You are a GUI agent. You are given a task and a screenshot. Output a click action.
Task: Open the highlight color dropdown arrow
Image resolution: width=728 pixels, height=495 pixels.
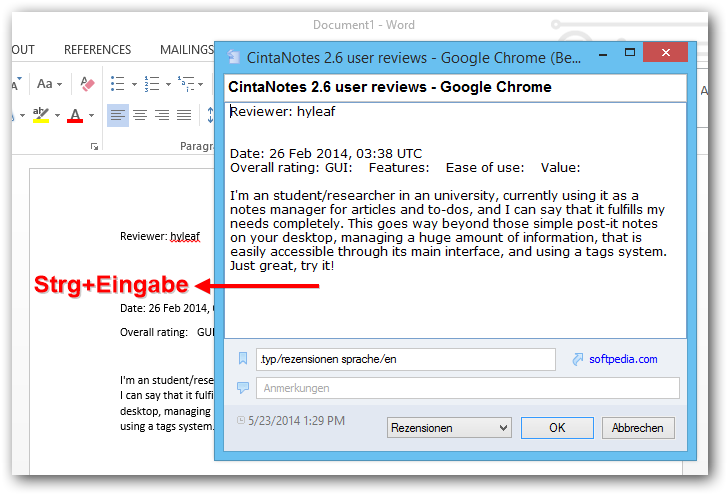point(57,115)
